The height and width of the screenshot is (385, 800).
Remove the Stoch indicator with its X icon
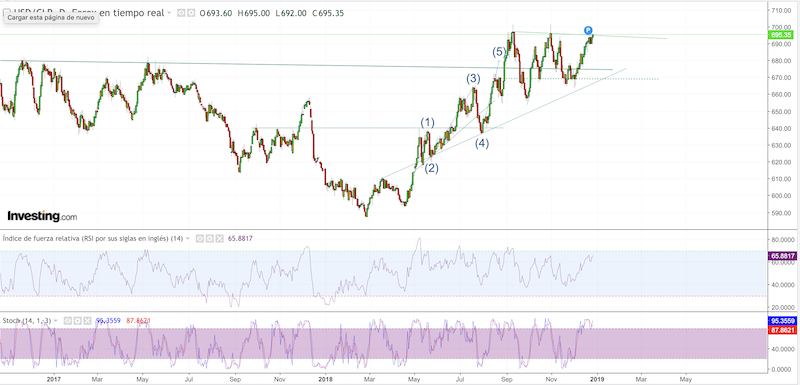(x=87, y=321)
